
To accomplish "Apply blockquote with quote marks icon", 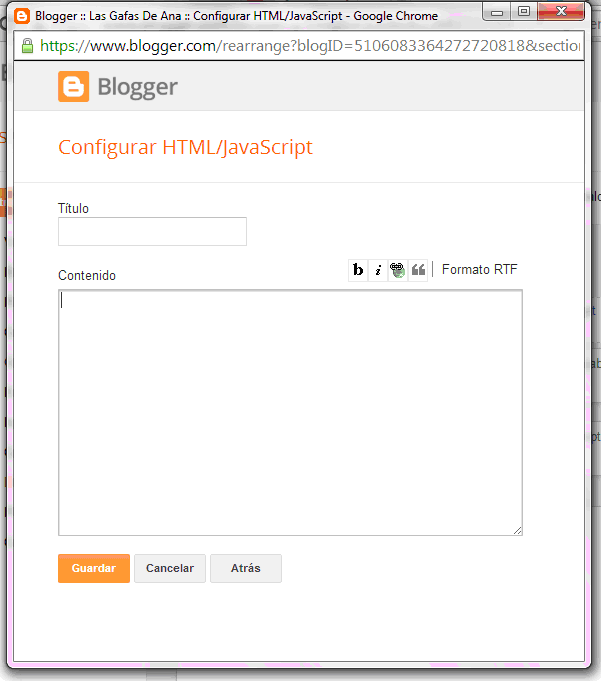I will pos(418,270).
